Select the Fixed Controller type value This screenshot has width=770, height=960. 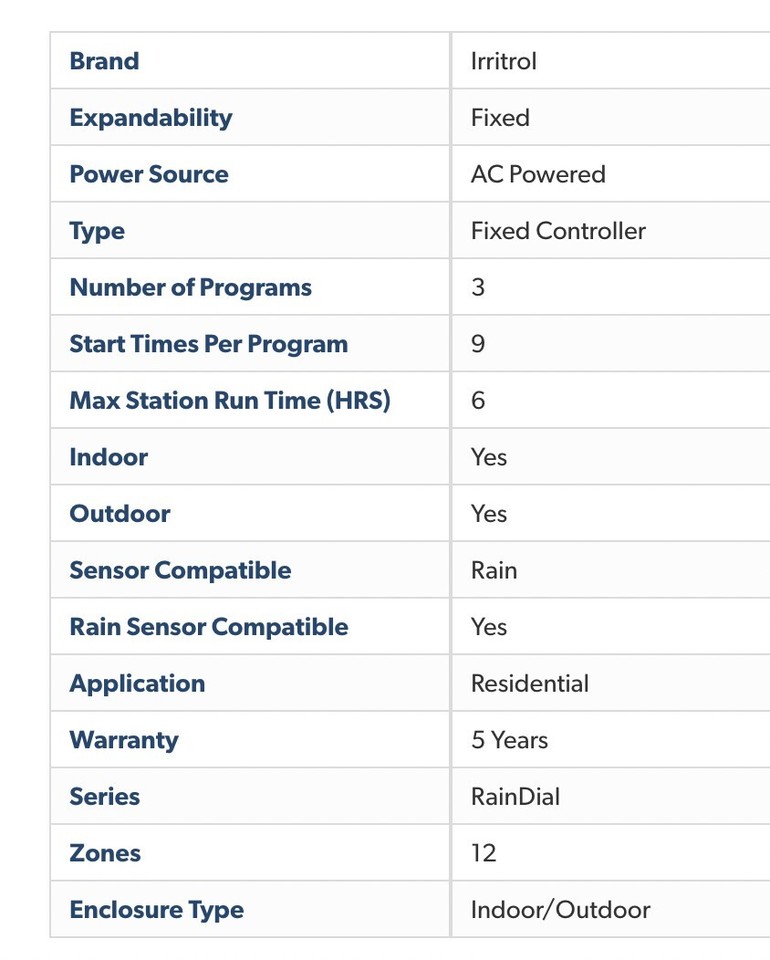click(x=558, y=231)
